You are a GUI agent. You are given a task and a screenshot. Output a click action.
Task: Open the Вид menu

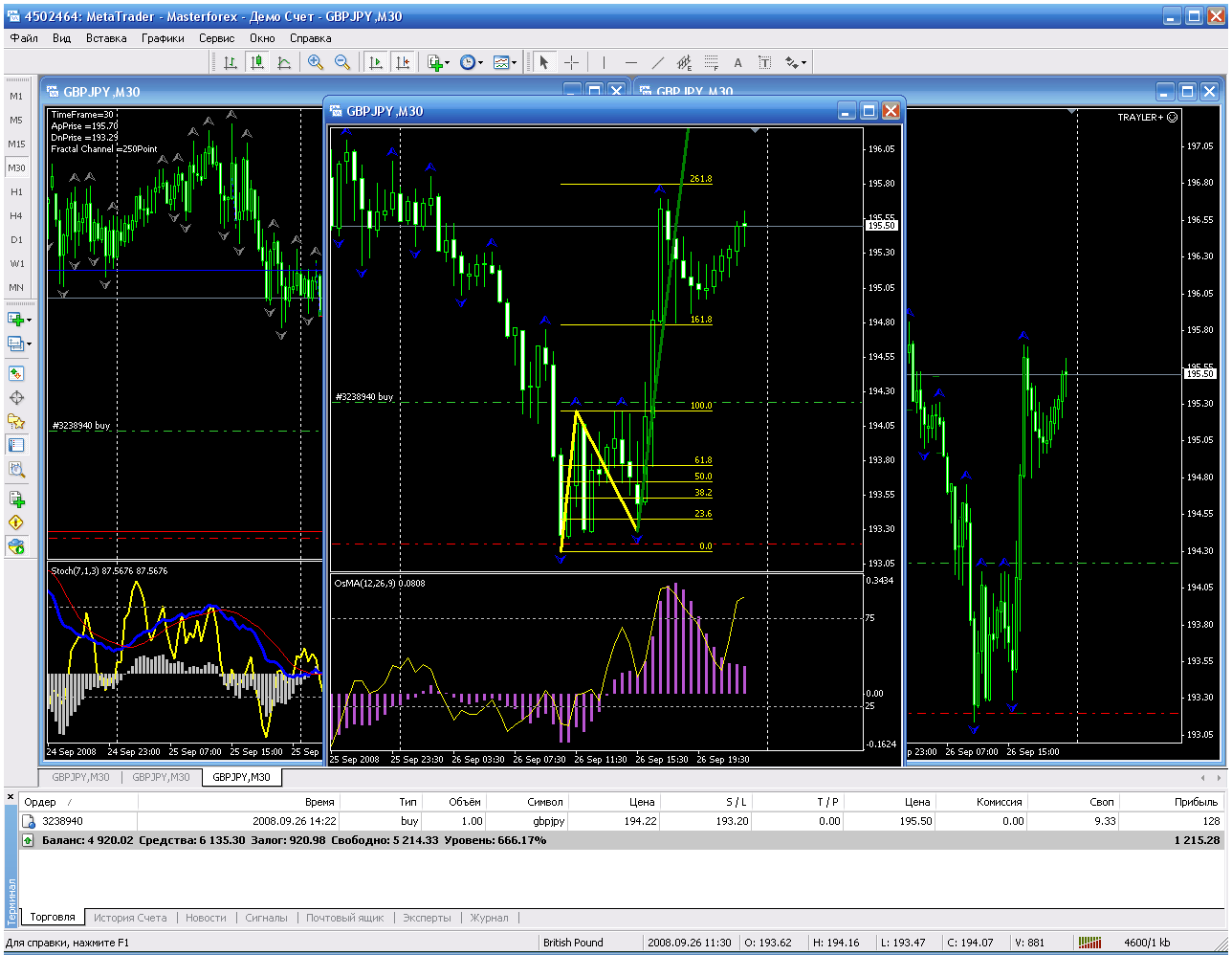click(62, 38)
